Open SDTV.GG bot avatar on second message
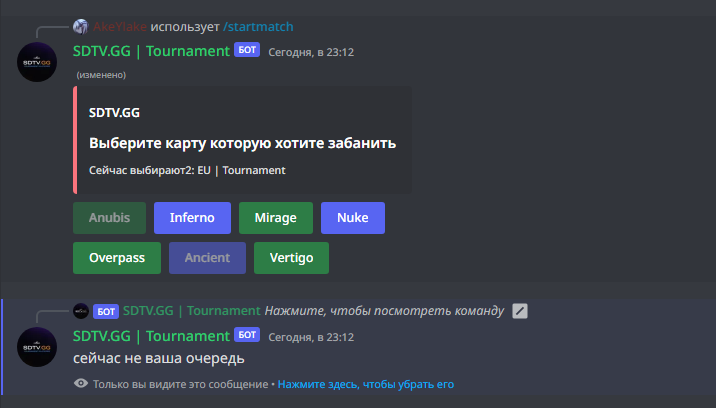This screenshot has width=716, height=408. point(37,347)
